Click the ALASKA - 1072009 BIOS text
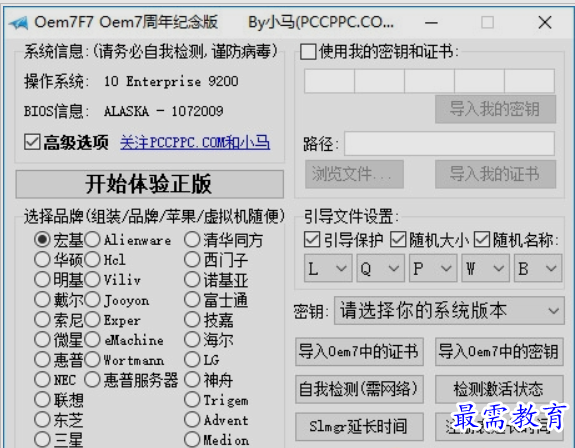Image resolution: width=575 pixels, height=448 pixels. click(x=164, y=111)
